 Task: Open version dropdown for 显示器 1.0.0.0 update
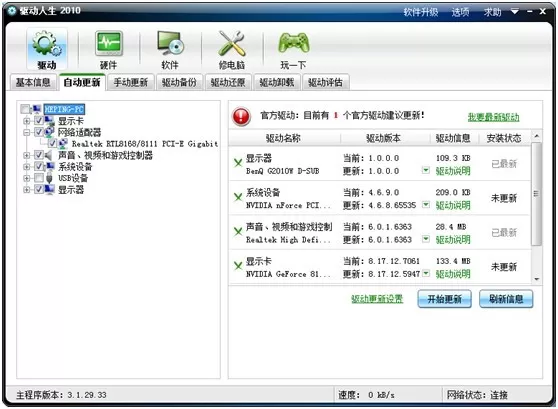pyautogui.click(x=426, y=170)
